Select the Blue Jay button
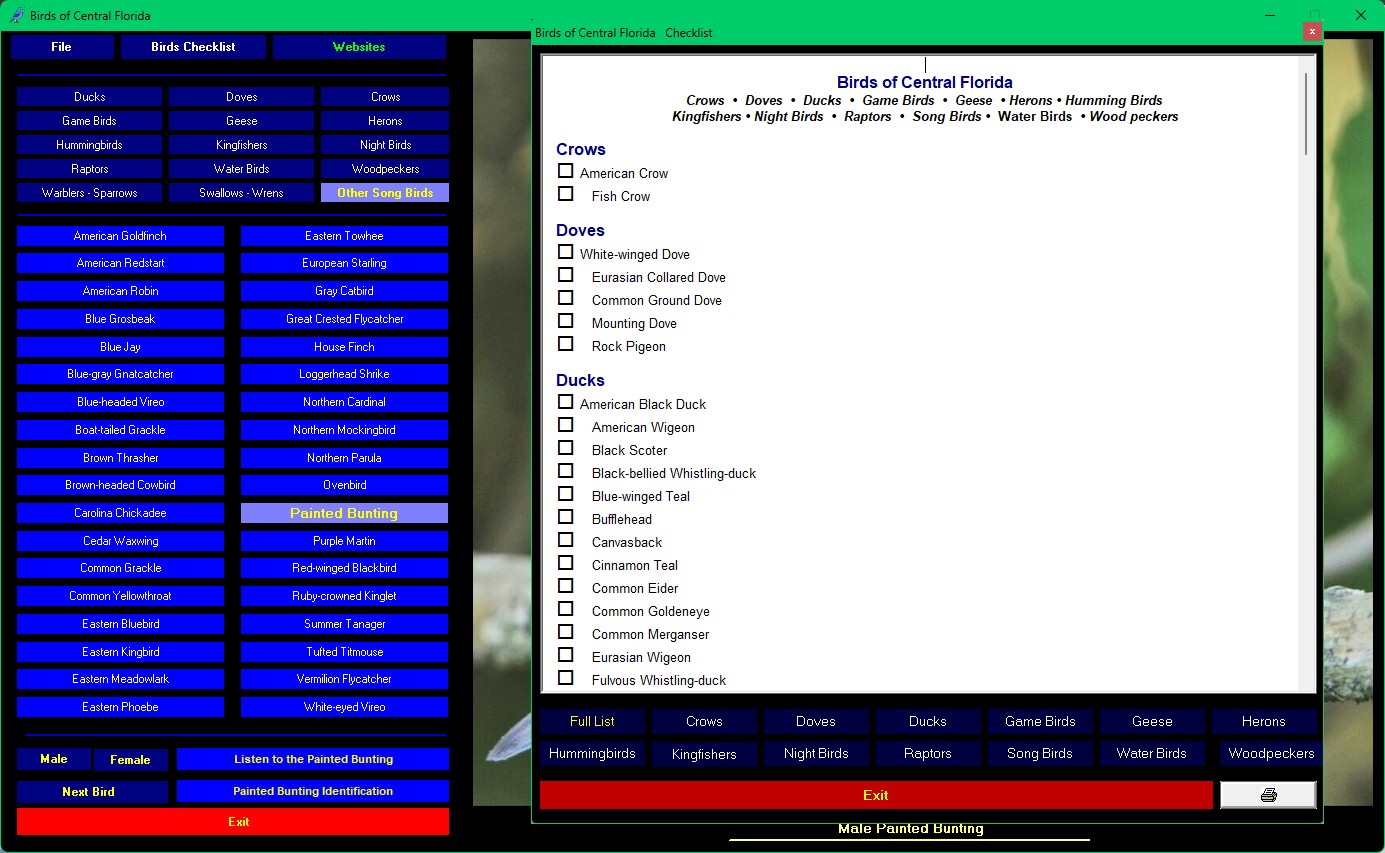This screenshot has width=1385, height=853. coord(120,347)
